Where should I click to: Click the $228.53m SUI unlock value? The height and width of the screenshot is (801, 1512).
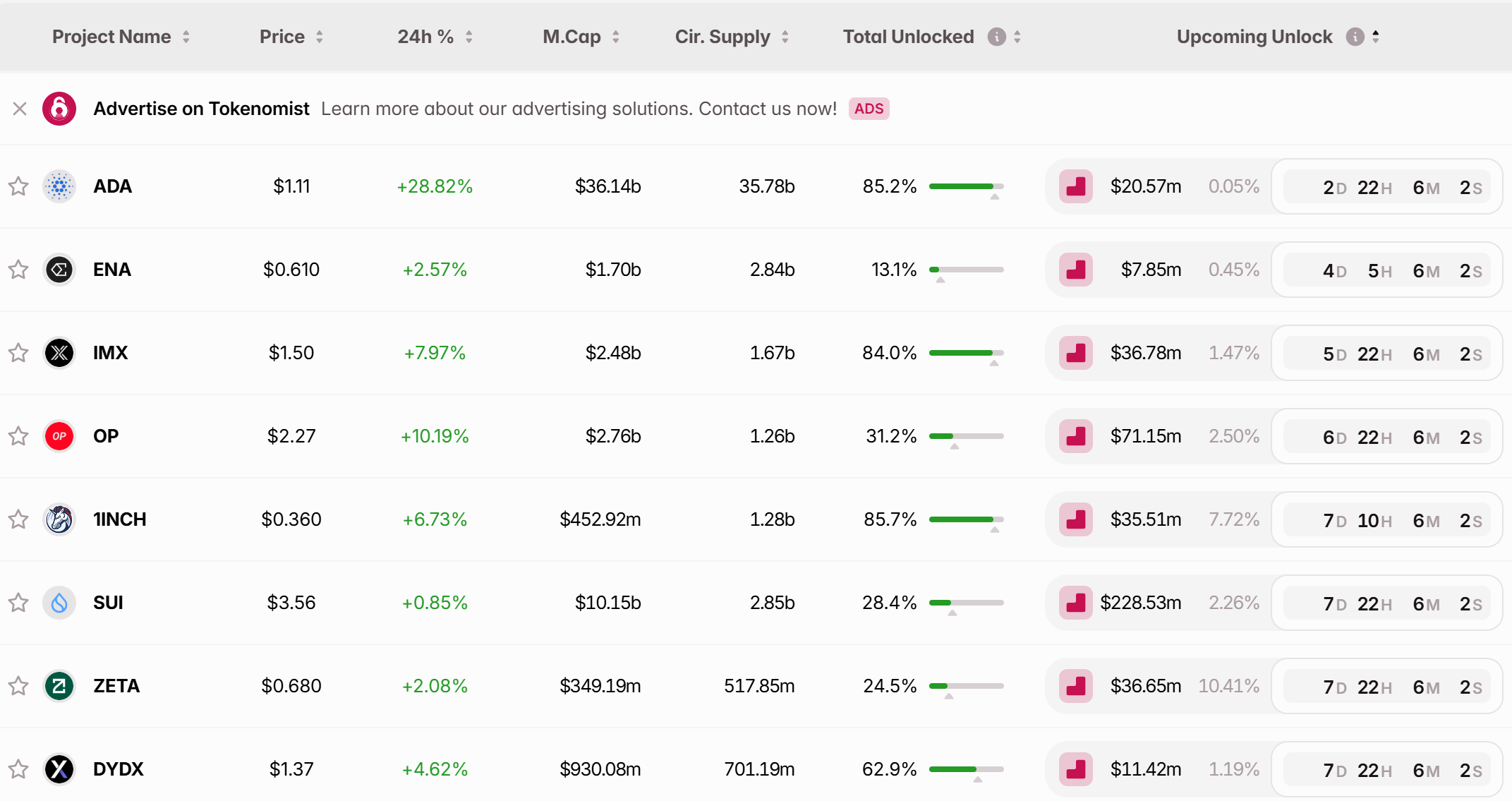tap(1141, 603)
